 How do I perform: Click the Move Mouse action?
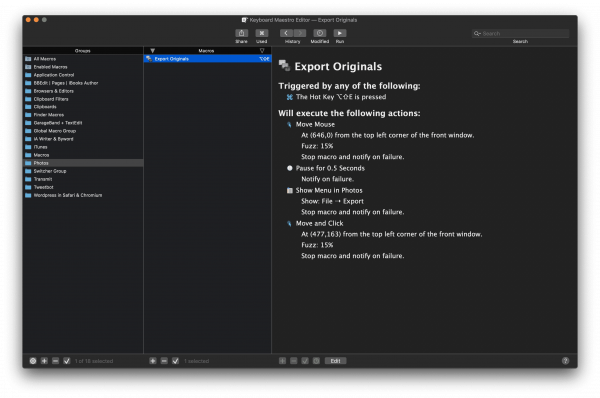[x=315, y=124]
